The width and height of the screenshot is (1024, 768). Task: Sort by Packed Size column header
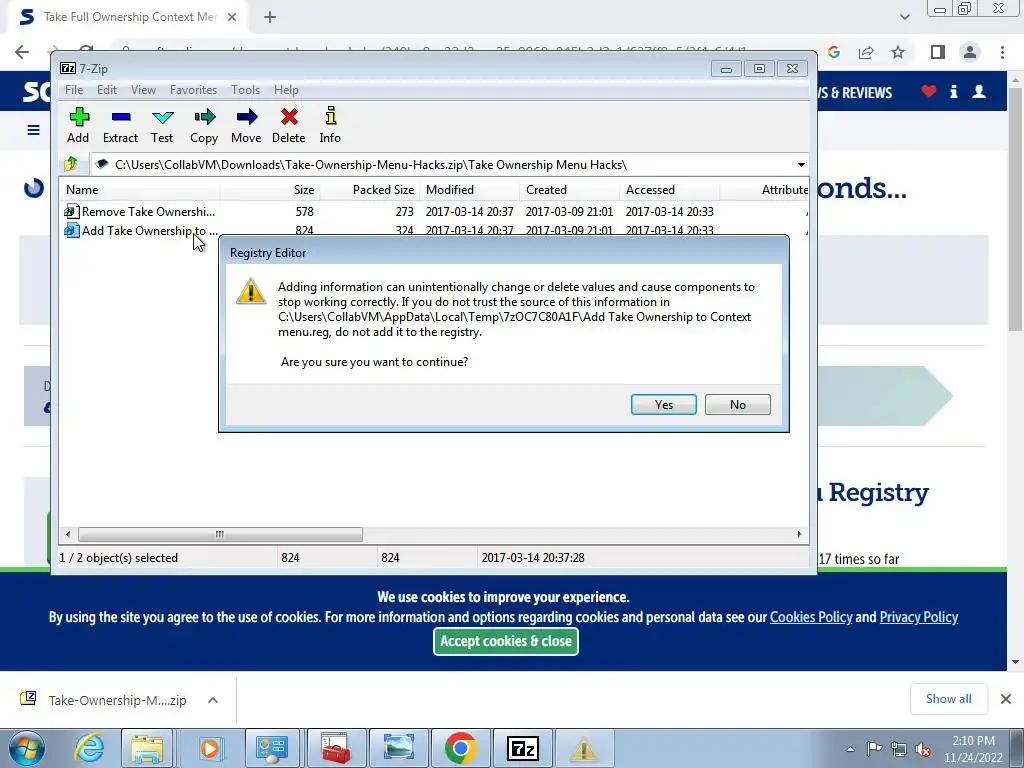[370, 189]
